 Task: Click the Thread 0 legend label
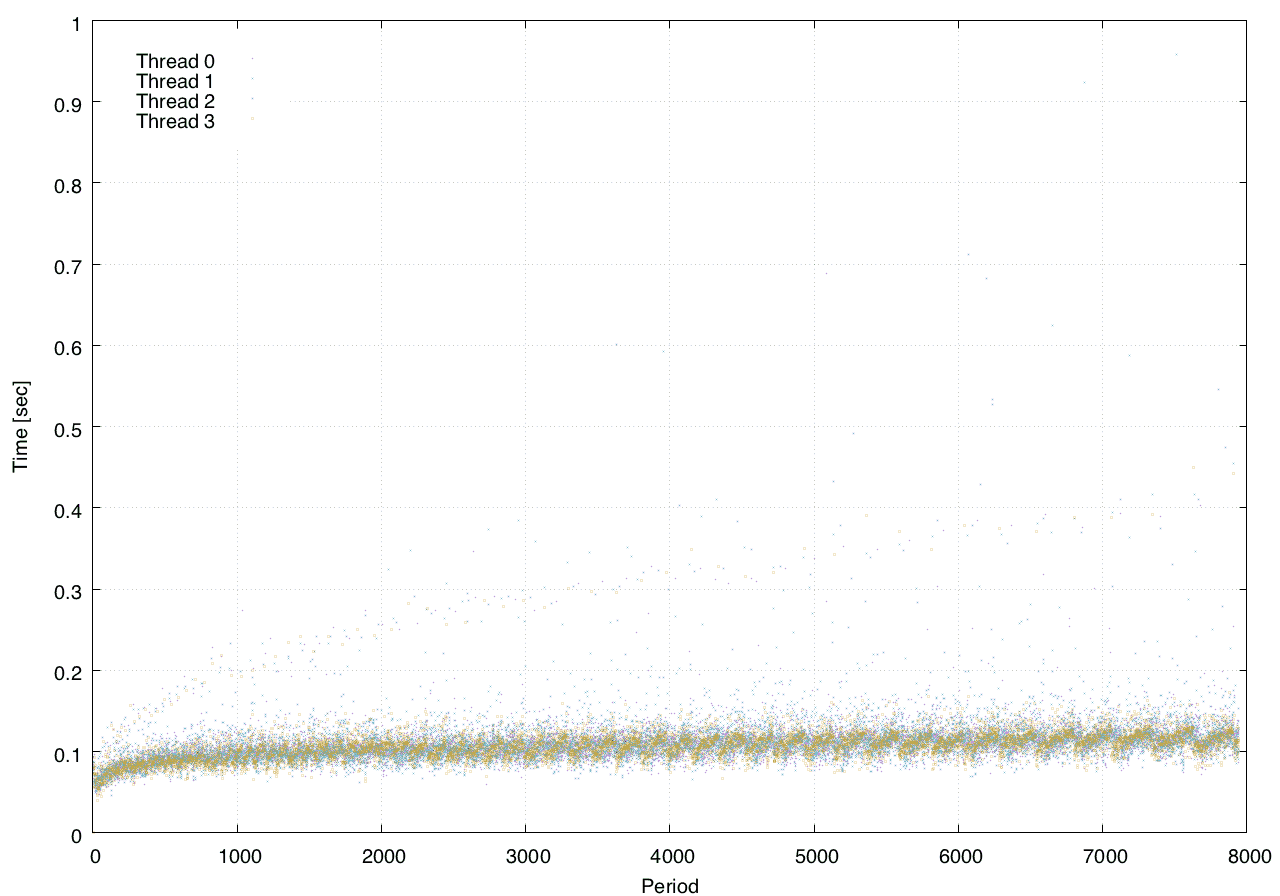click(x=175, y=62)
